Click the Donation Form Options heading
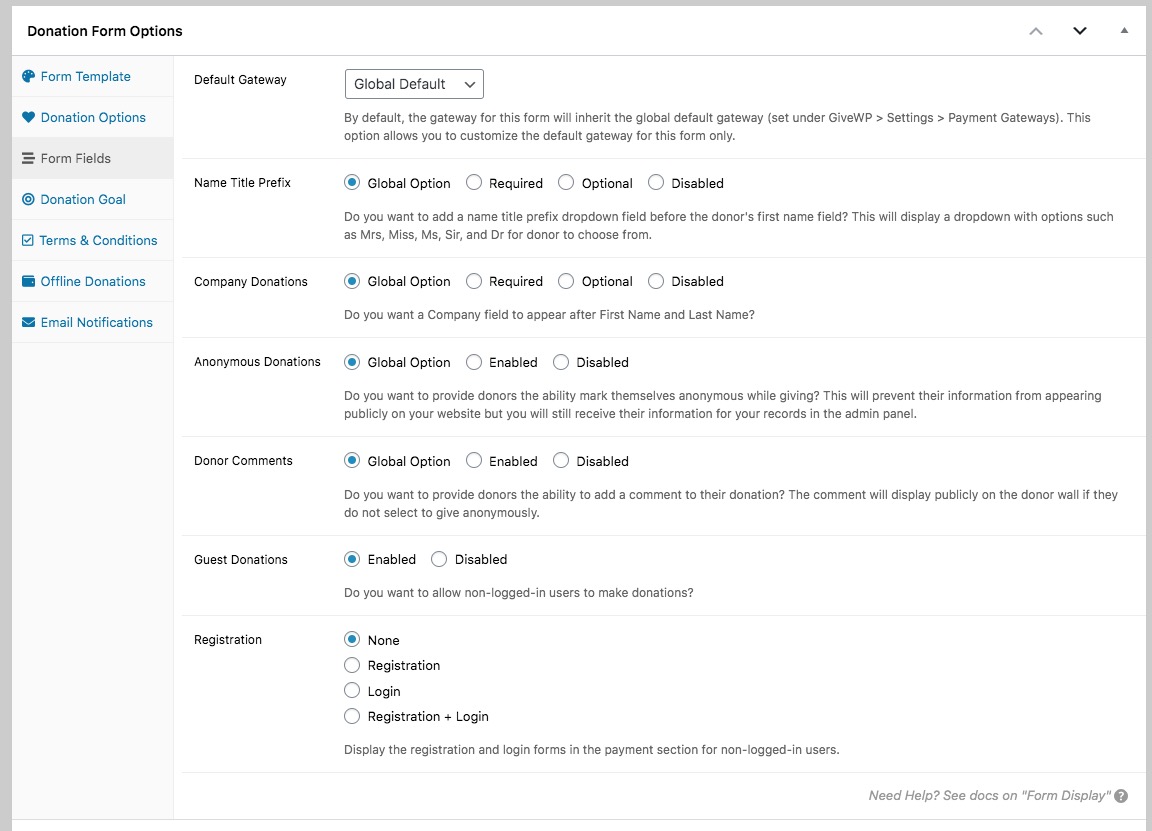Viewport: 1152px width, 831px height. (104, 31)
